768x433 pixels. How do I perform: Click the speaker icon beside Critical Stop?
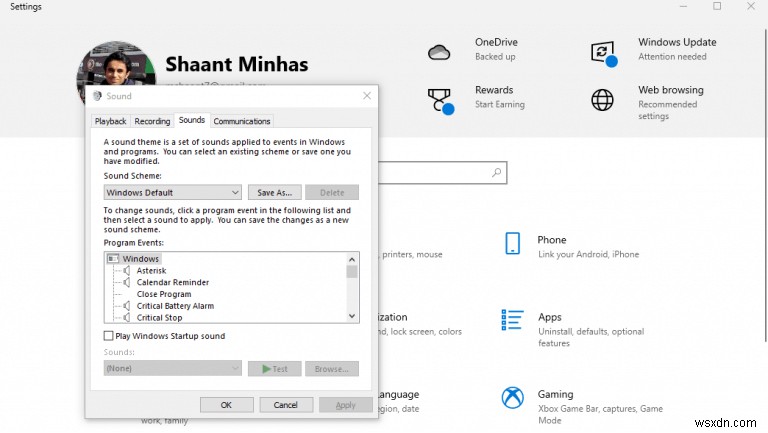(x=126, y=317)
